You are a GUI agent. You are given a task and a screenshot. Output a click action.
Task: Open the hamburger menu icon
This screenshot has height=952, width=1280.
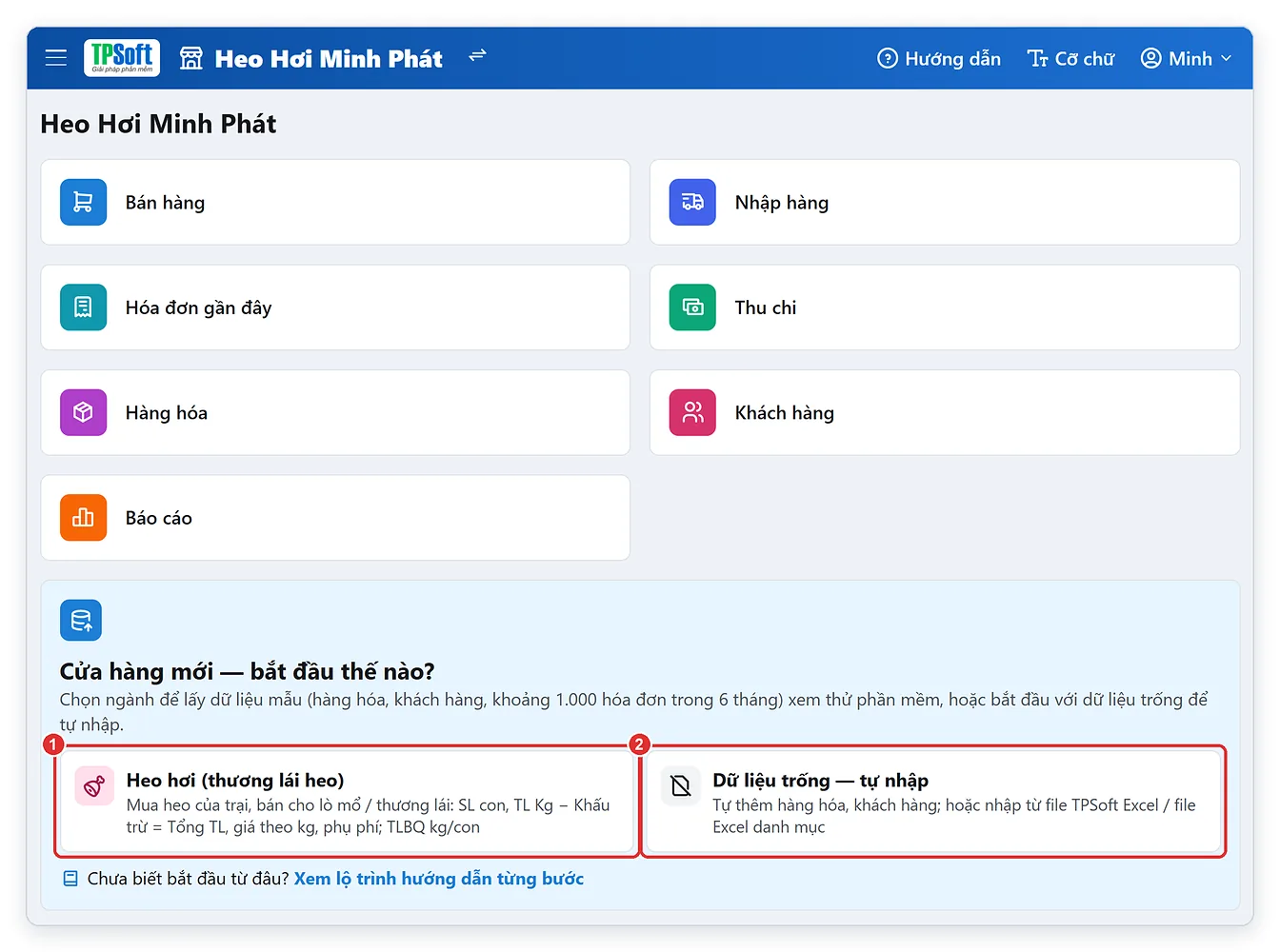pos(56,58)
